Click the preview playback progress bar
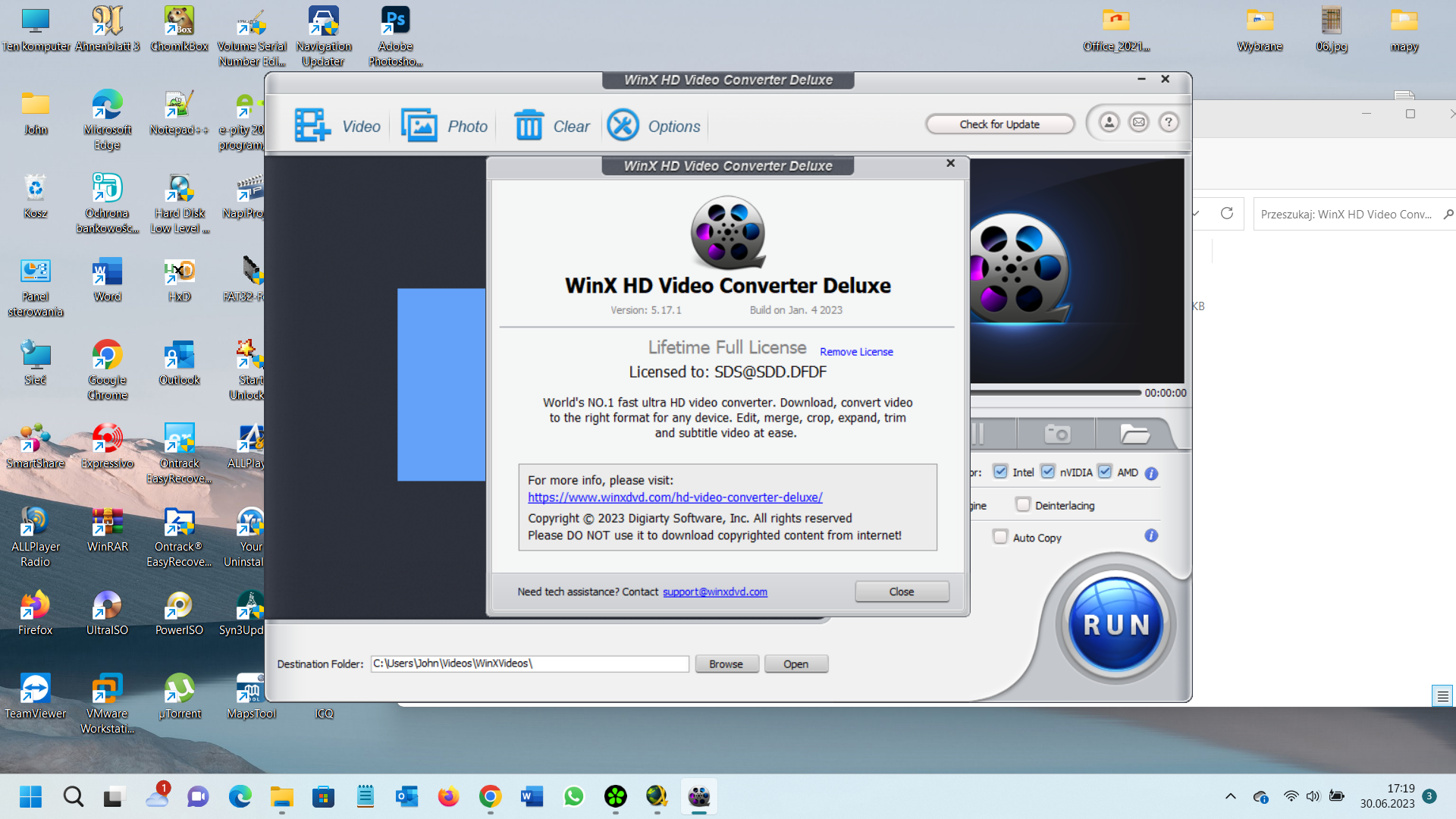This screenshot has width=1456, height=819. [x=1055, y=393]
